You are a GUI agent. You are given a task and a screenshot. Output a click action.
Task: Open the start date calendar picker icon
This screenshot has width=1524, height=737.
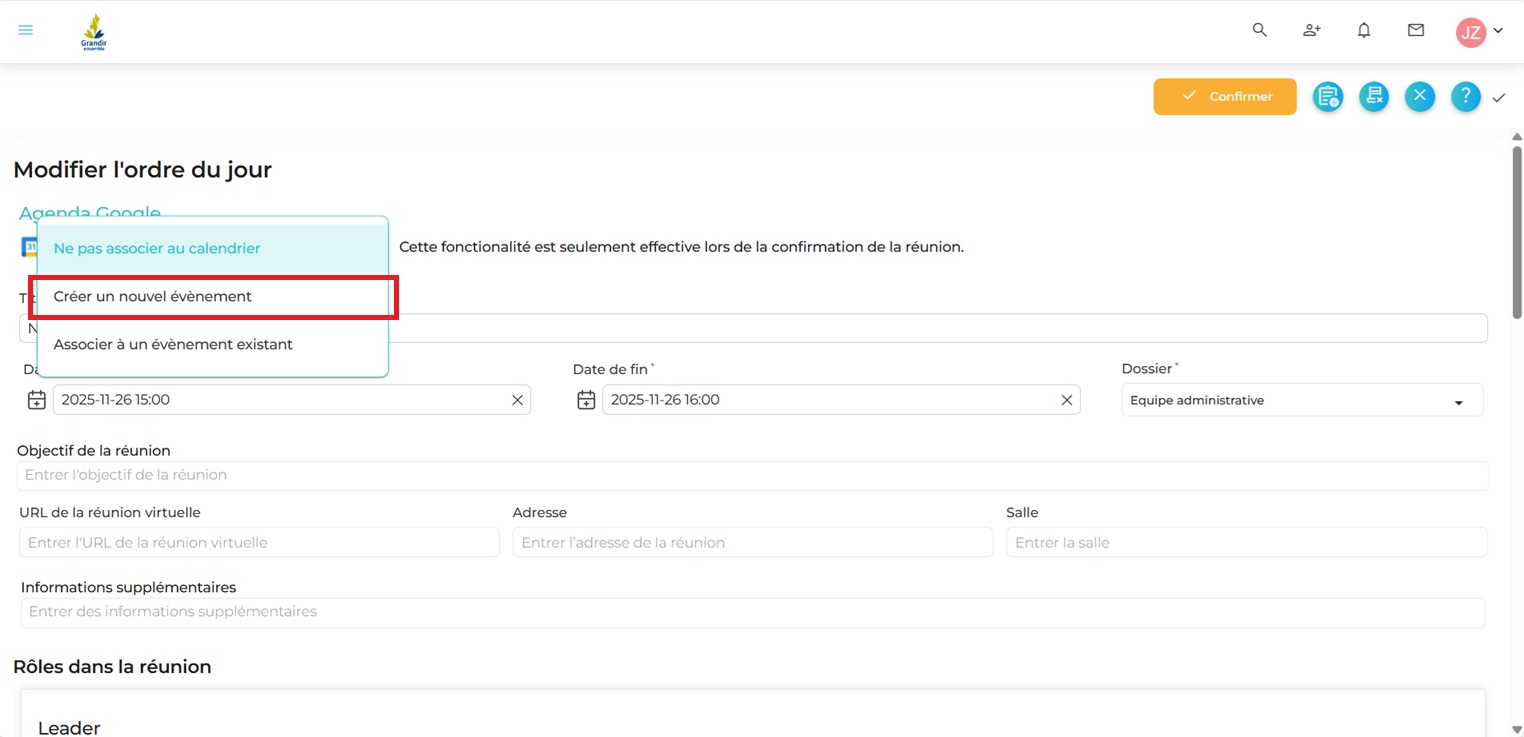point(37,400)
